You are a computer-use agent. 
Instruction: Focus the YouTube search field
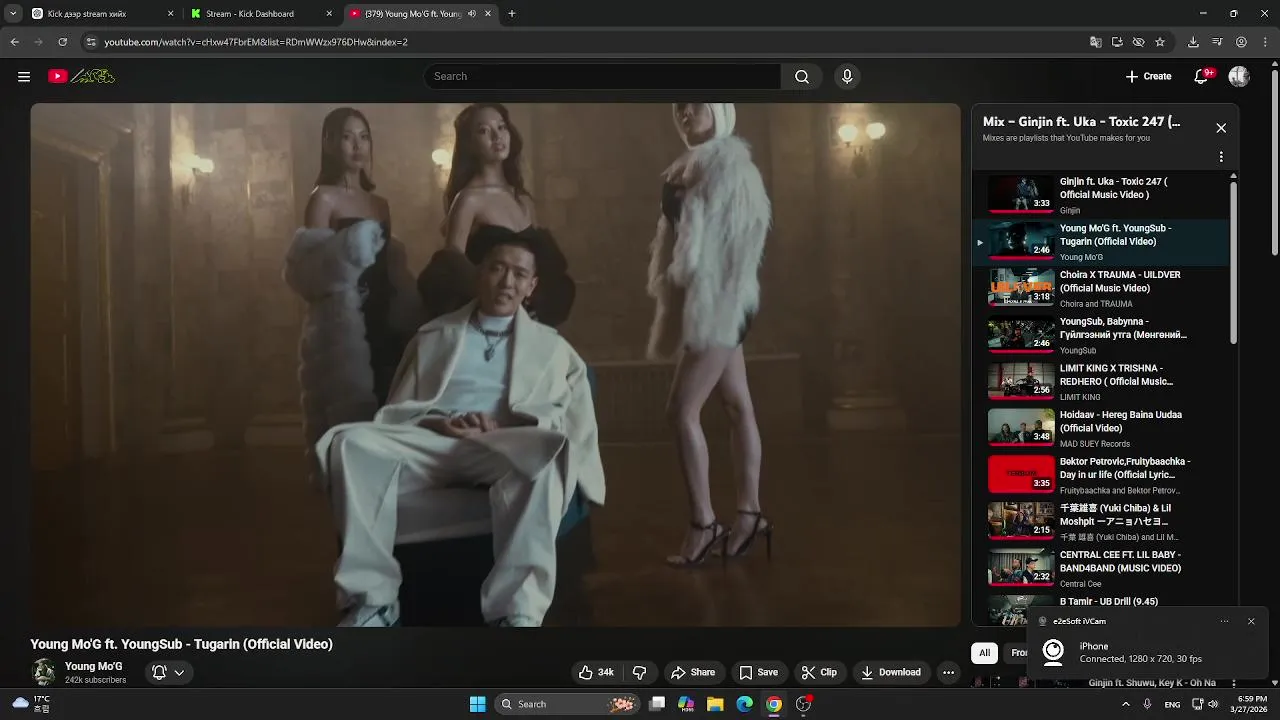click(602, 76)
